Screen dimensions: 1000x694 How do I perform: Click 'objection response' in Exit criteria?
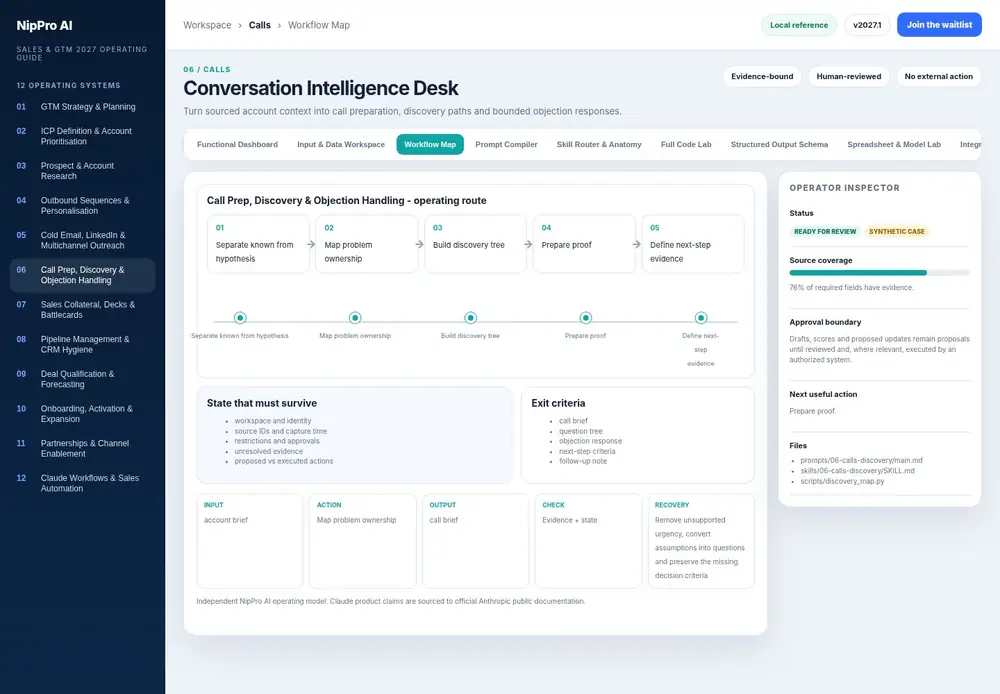coord(591,441)
